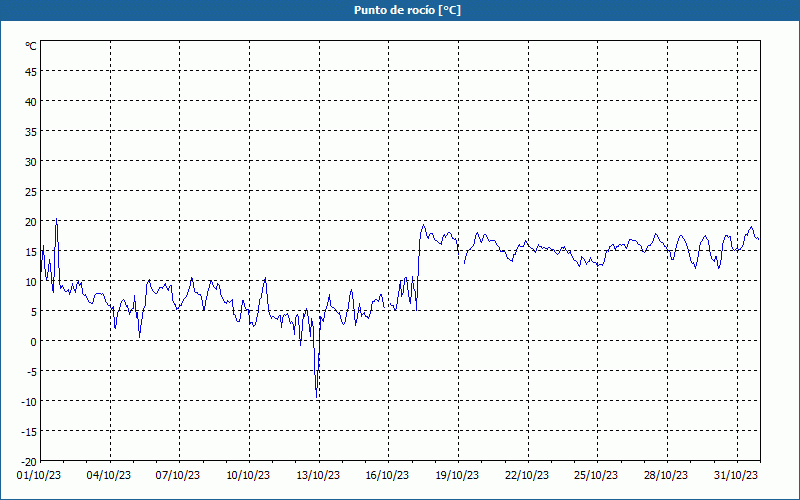Click the 20 value on the y-axis
This screenshot has height=500, width=800.
pyautogui.click(x=31, y=222)
